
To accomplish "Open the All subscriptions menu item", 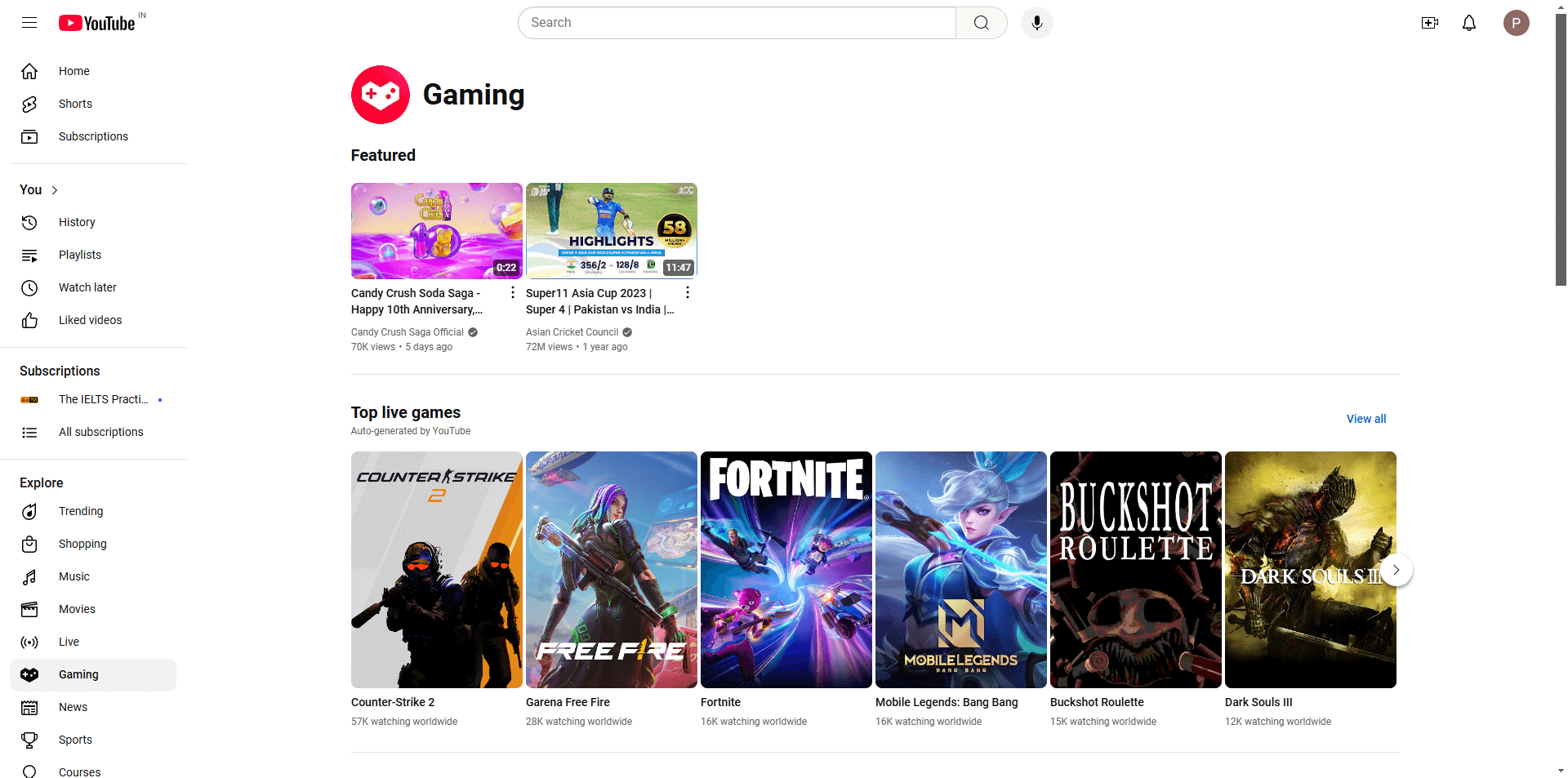I will [x=93, y=432].
